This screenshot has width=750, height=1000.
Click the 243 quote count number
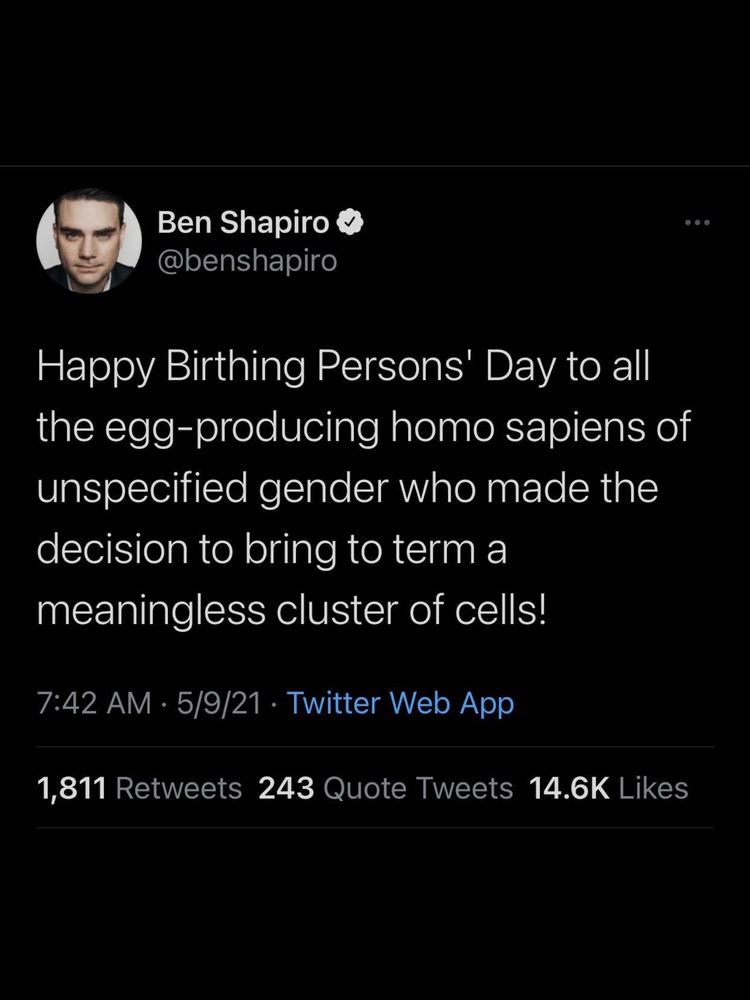[286, 788]
